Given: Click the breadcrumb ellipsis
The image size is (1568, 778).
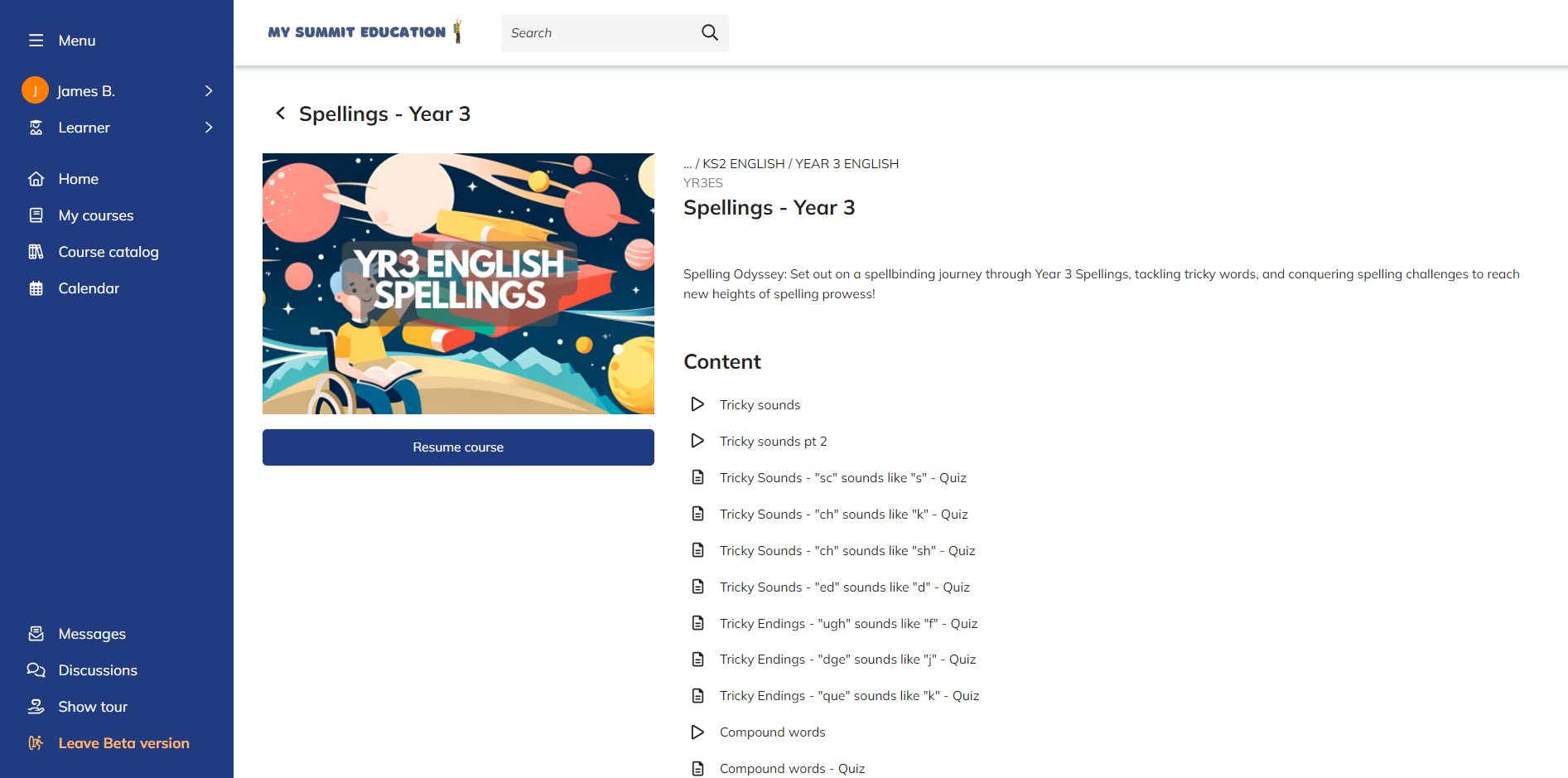Looking at the screenshot, I should (688, 165).
